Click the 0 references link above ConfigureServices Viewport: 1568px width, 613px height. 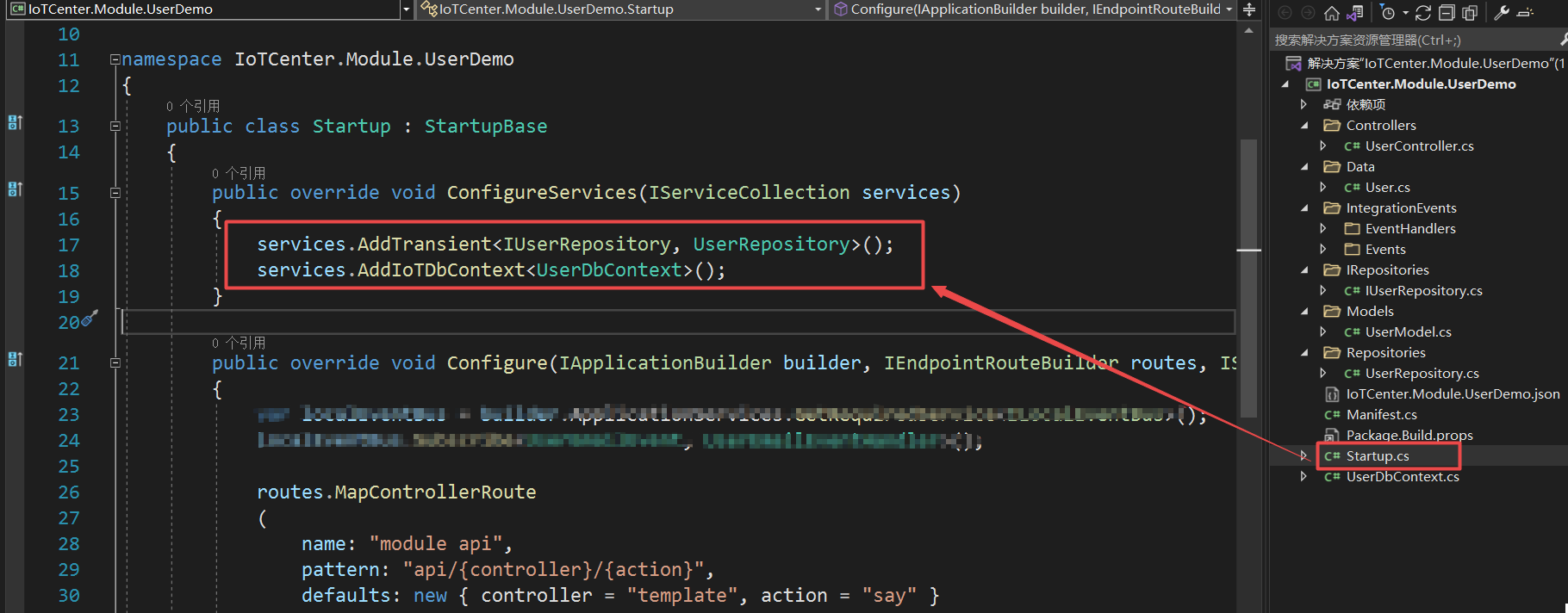pos(239,173)
